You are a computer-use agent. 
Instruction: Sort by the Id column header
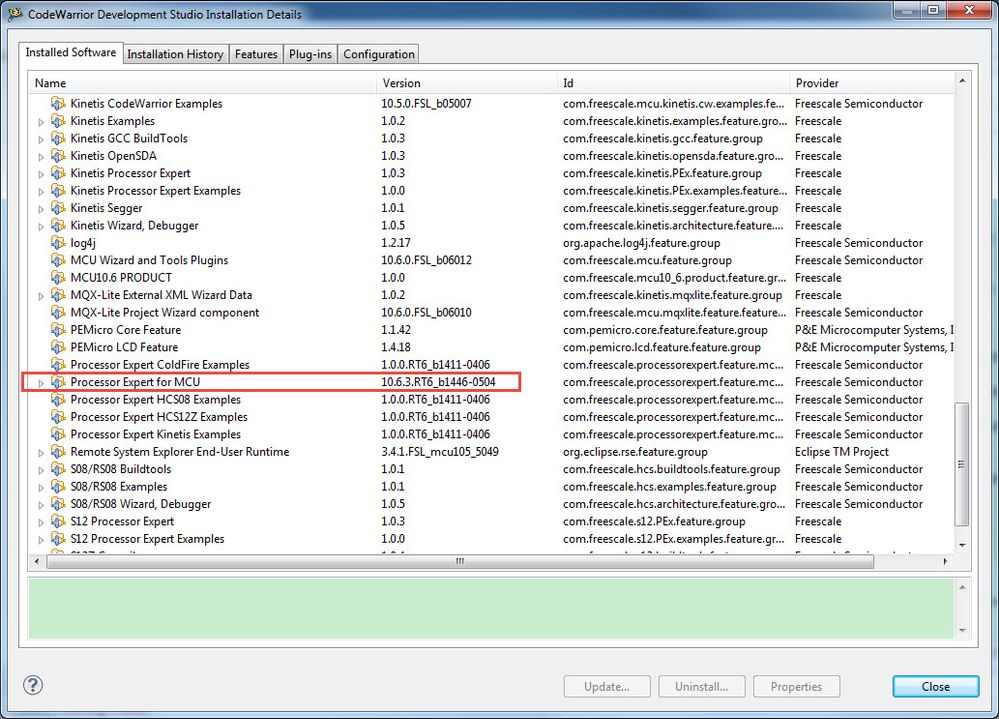click(673, 83)
